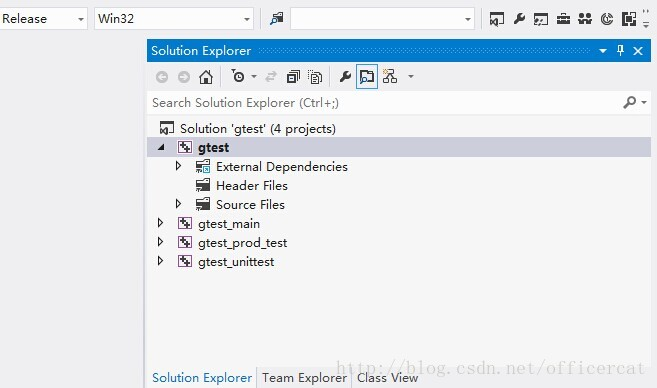Screen dimensions: 657x388
Task: Click the Forward navigation arrow in Solution Explorer
Action: click(x=184, y=77)
